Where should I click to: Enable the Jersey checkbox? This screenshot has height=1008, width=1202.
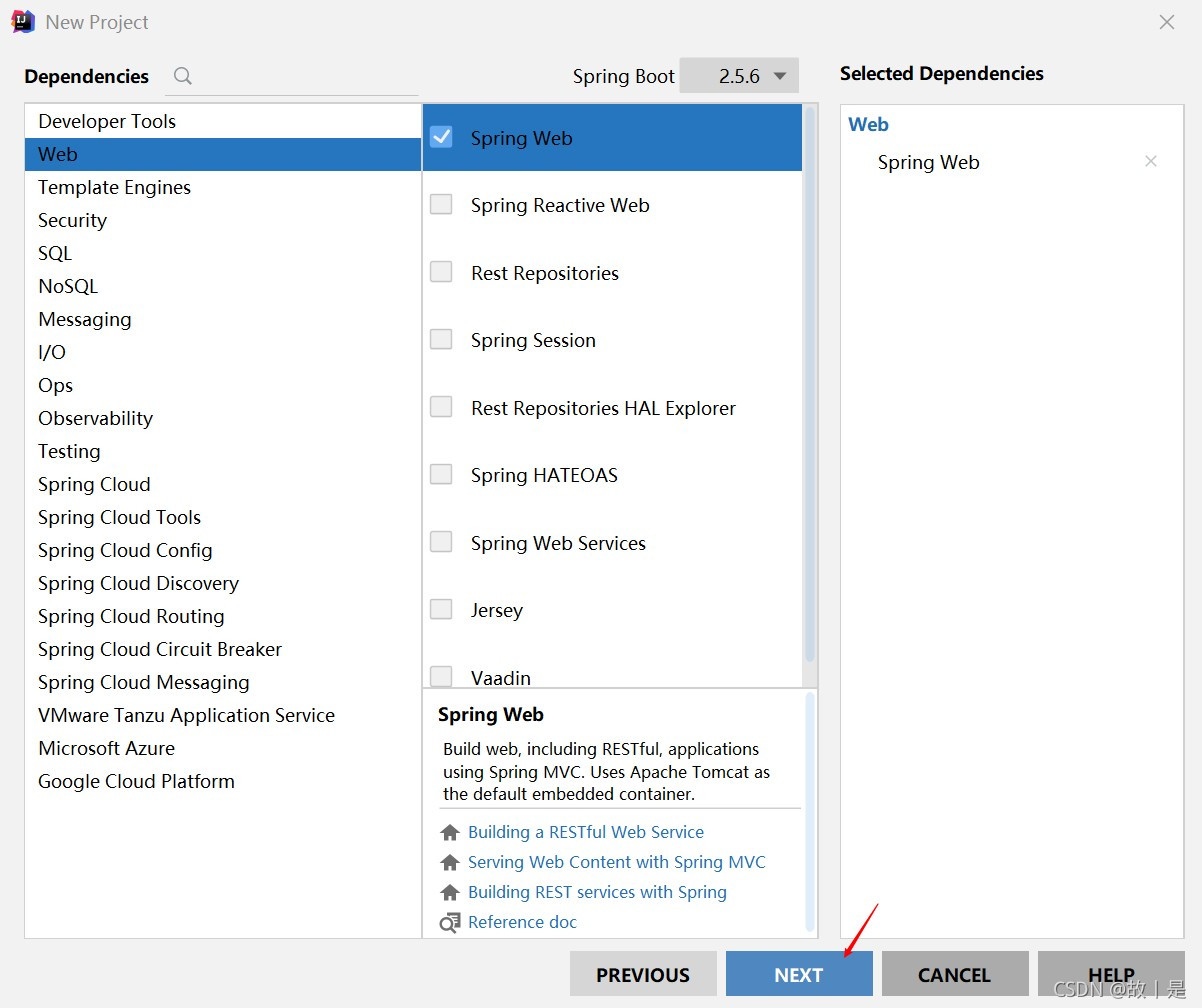(441, 609)
